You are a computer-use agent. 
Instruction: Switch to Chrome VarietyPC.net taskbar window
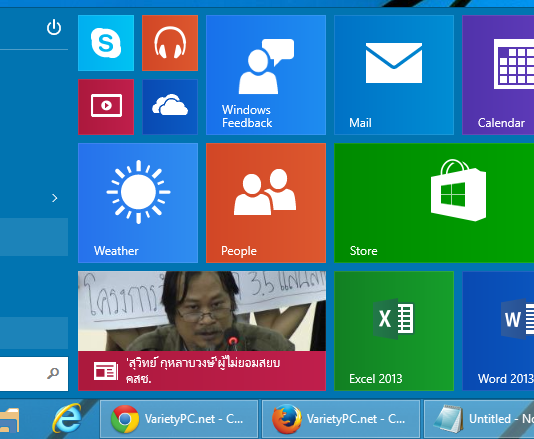179,419
